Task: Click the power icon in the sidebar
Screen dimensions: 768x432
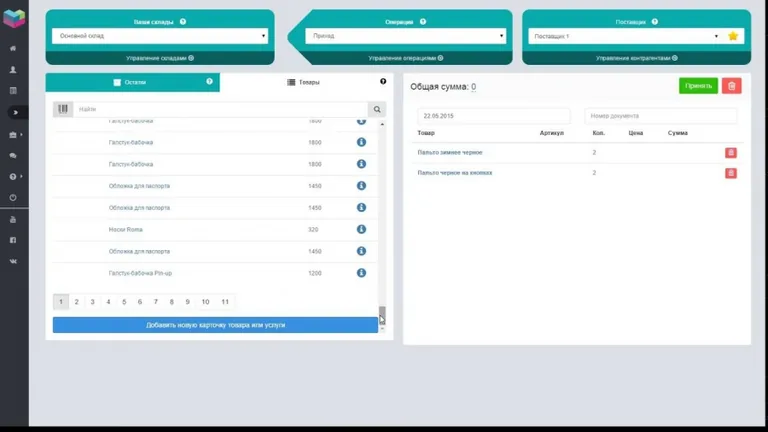Action: [x=13, y=197]
